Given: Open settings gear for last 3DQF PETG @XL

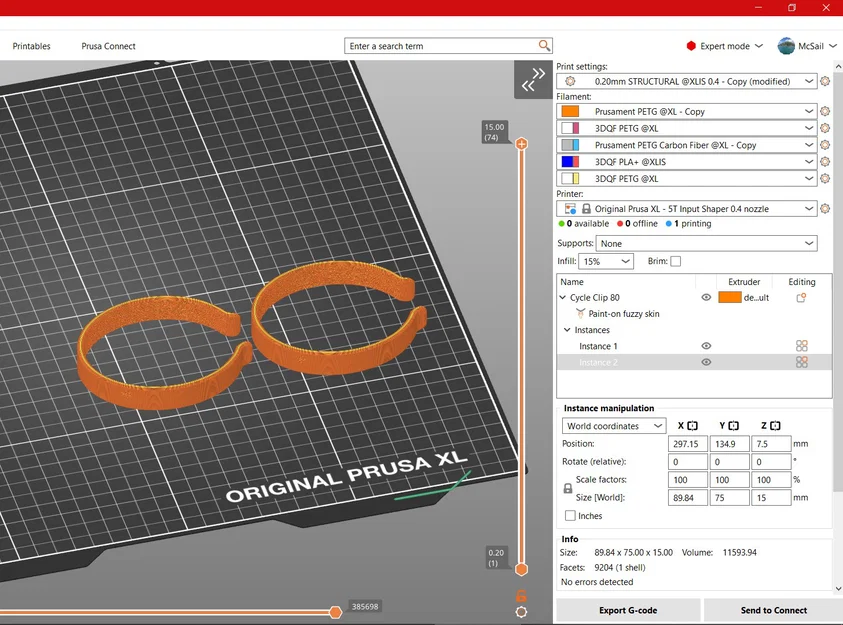Looking at the screenshot, I should pos(825,178).
